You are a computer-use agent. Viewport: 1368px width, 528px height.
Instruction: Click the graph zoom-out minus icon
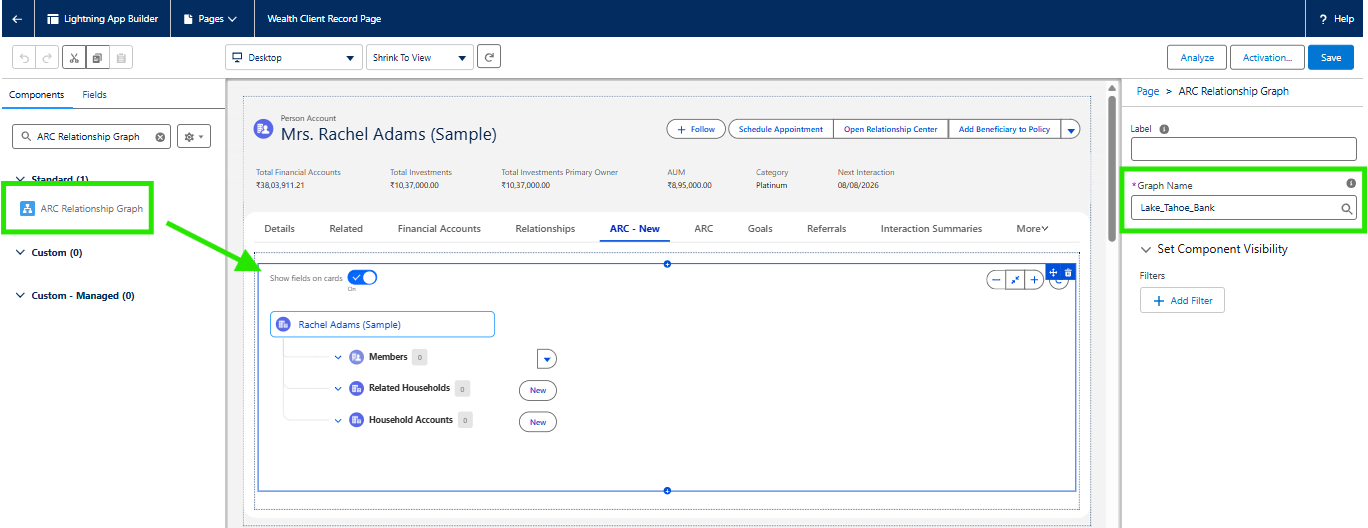click(996, 280)
